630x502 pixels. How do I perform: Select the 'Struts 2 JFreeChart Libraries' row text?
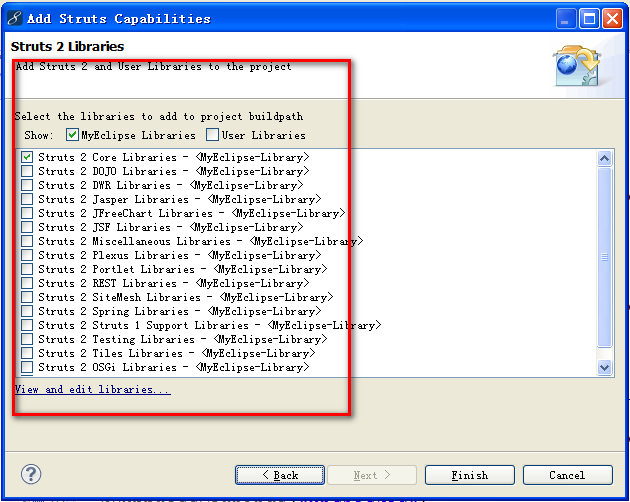[191, 213]
